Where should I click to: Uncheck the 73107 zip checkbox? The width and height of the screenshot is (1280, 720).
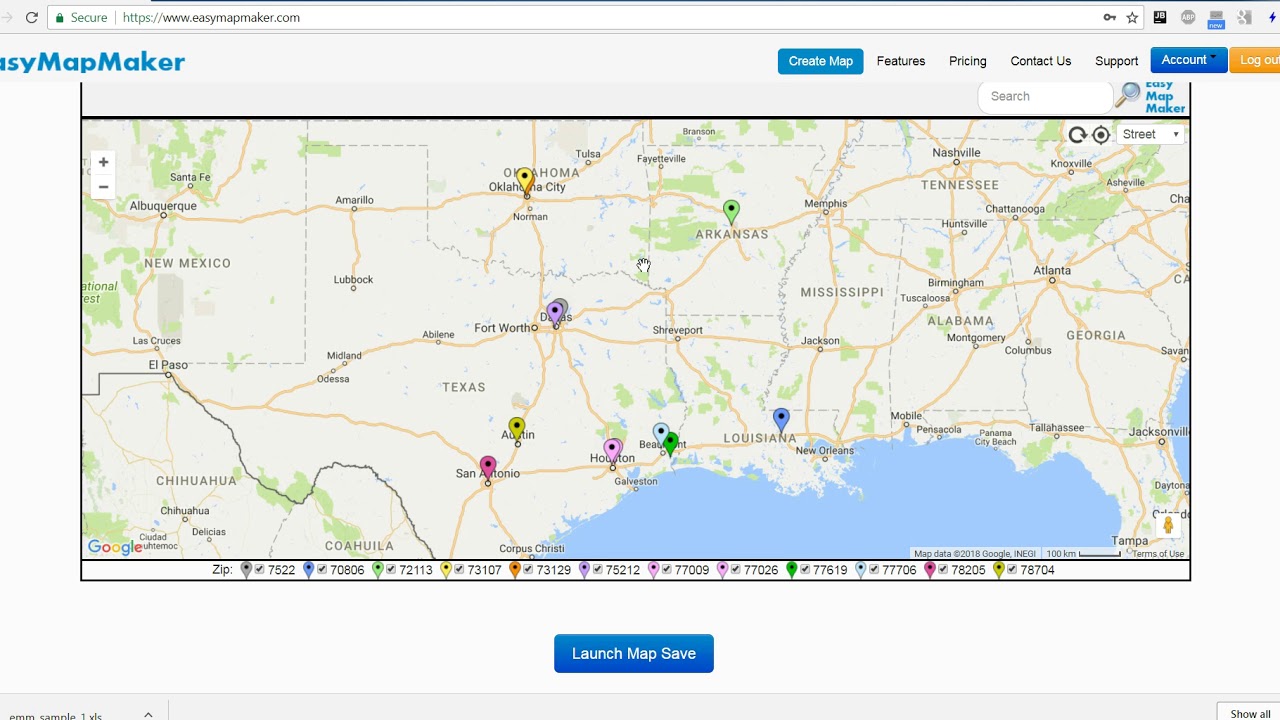(459, 570)
